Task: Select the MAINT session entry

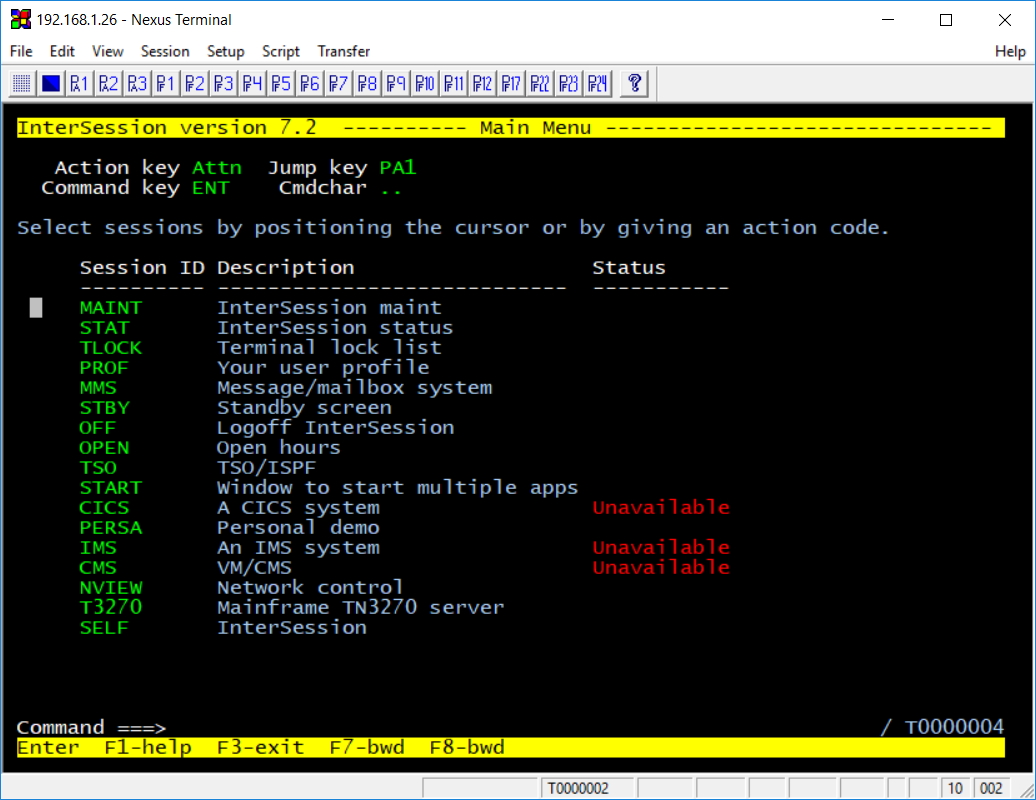Action: tap(110, 308)
